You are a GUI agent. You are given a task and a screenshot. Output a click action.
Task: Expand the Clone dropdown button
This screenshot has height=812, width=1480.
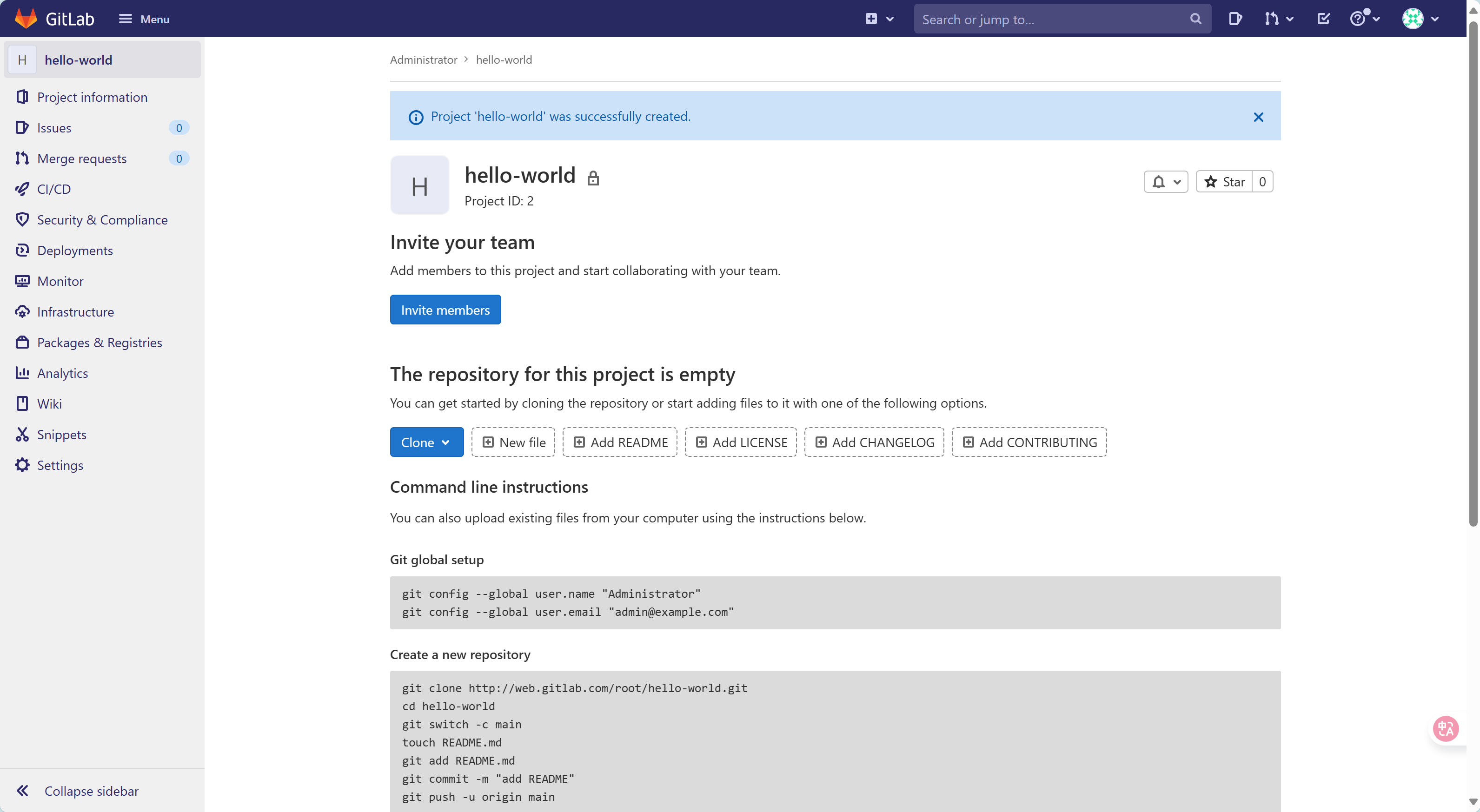[x=426, y=442]
